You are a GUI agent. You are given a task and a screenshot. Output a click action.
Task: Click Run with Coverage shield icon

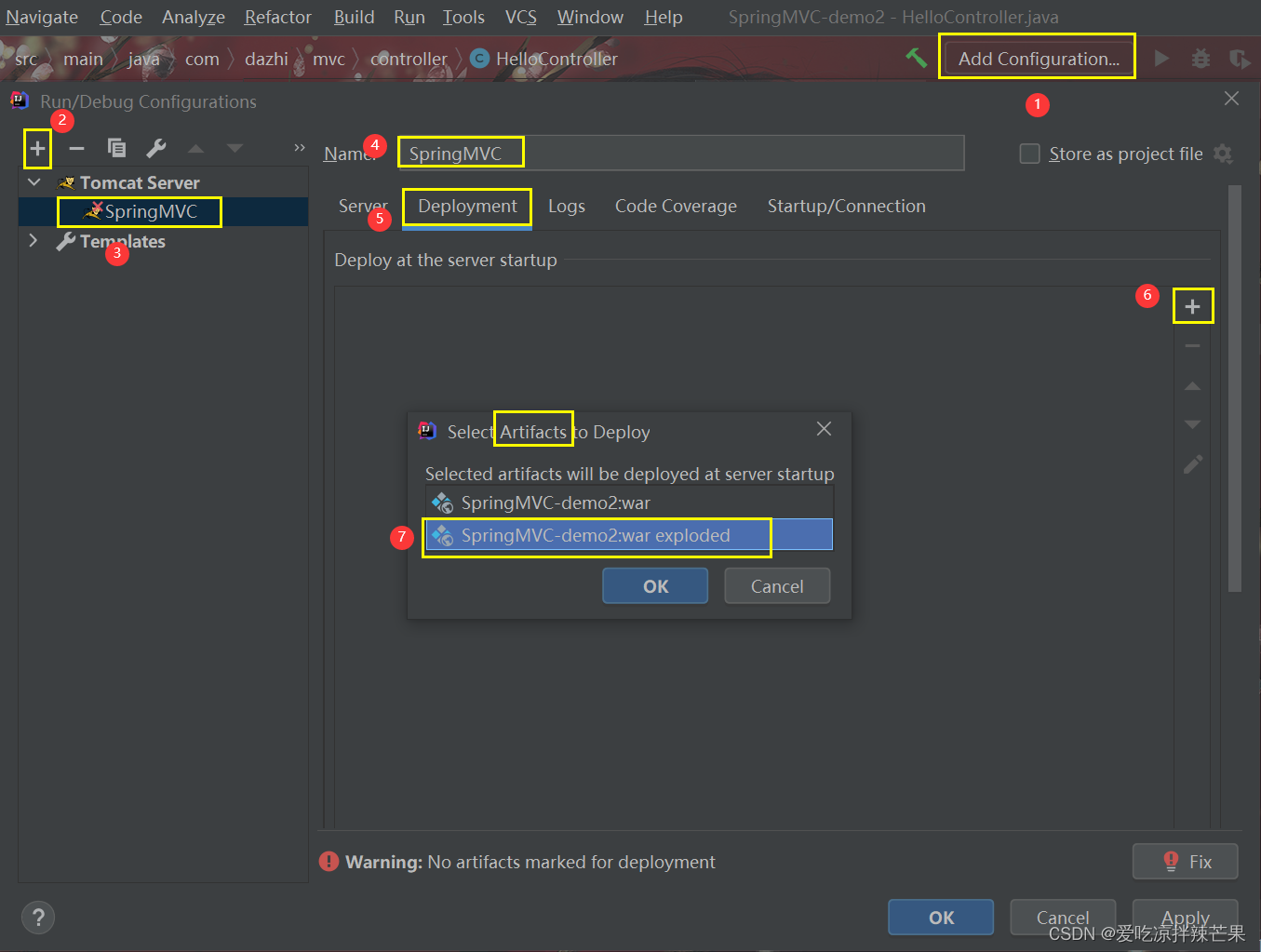1240,59
